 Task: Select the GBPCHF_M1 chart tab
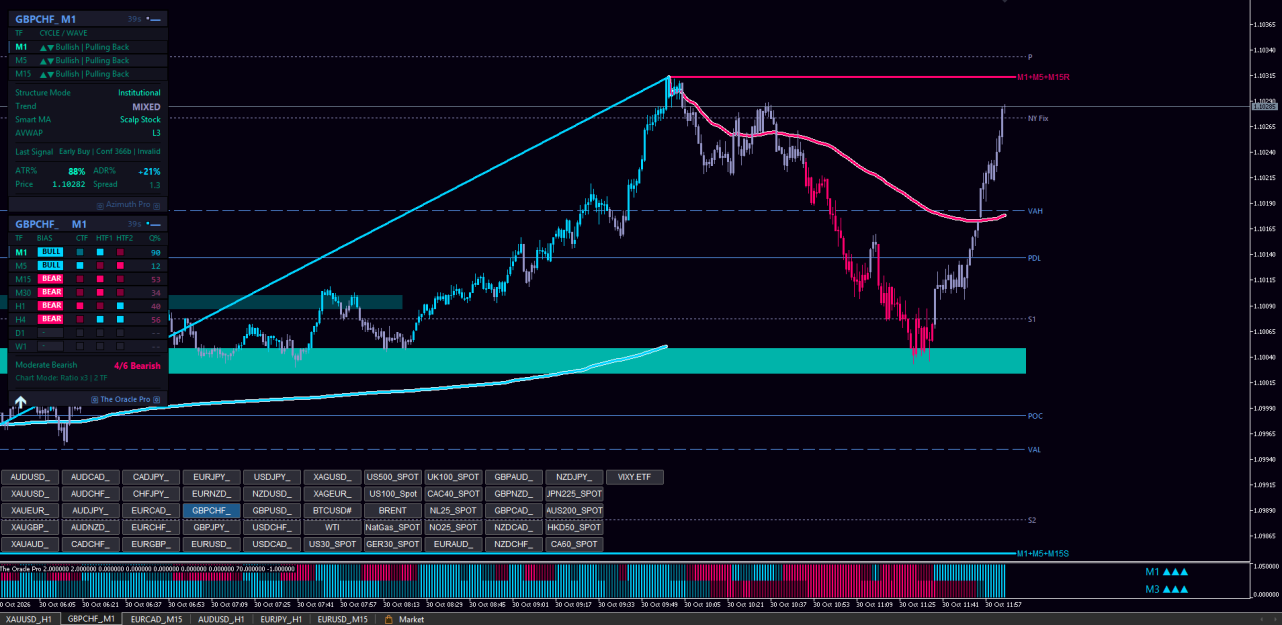coord(90,619)
